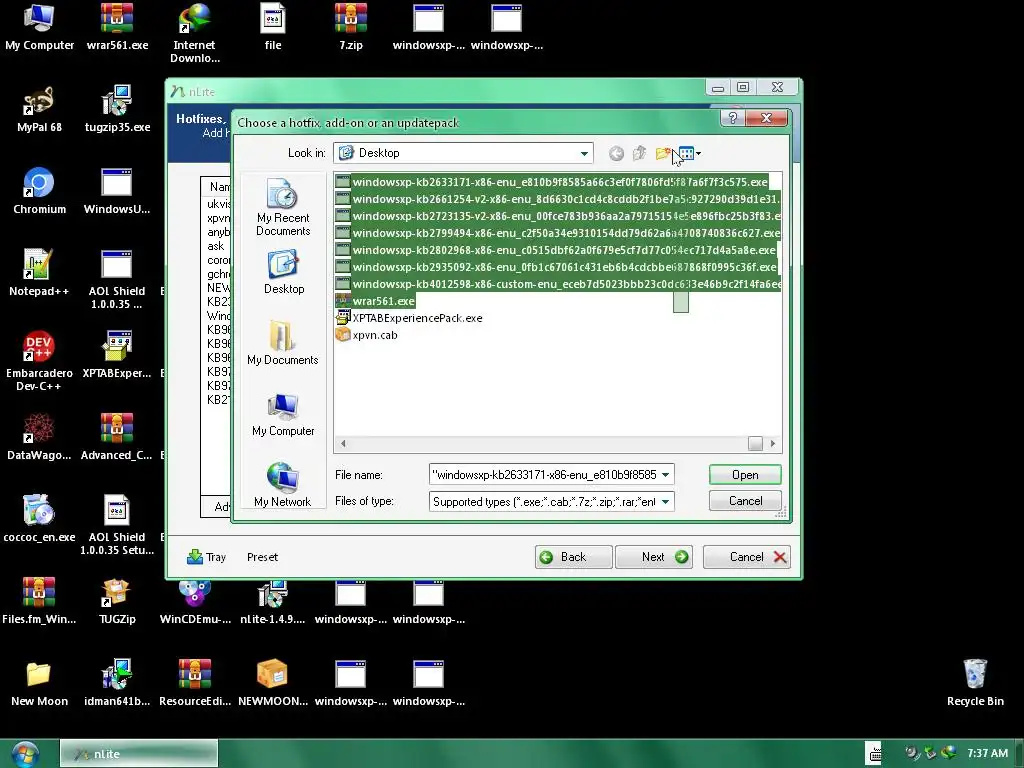Viewport: 1024px width, 768px height.
Task: Select windowsxp-kb2799494 file
Action: click(558, 232)
